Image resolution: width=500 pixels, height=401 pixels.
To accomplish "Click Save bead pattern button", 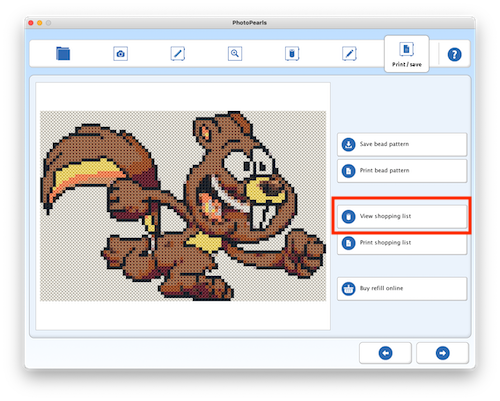I will click(x=402, y=144).
